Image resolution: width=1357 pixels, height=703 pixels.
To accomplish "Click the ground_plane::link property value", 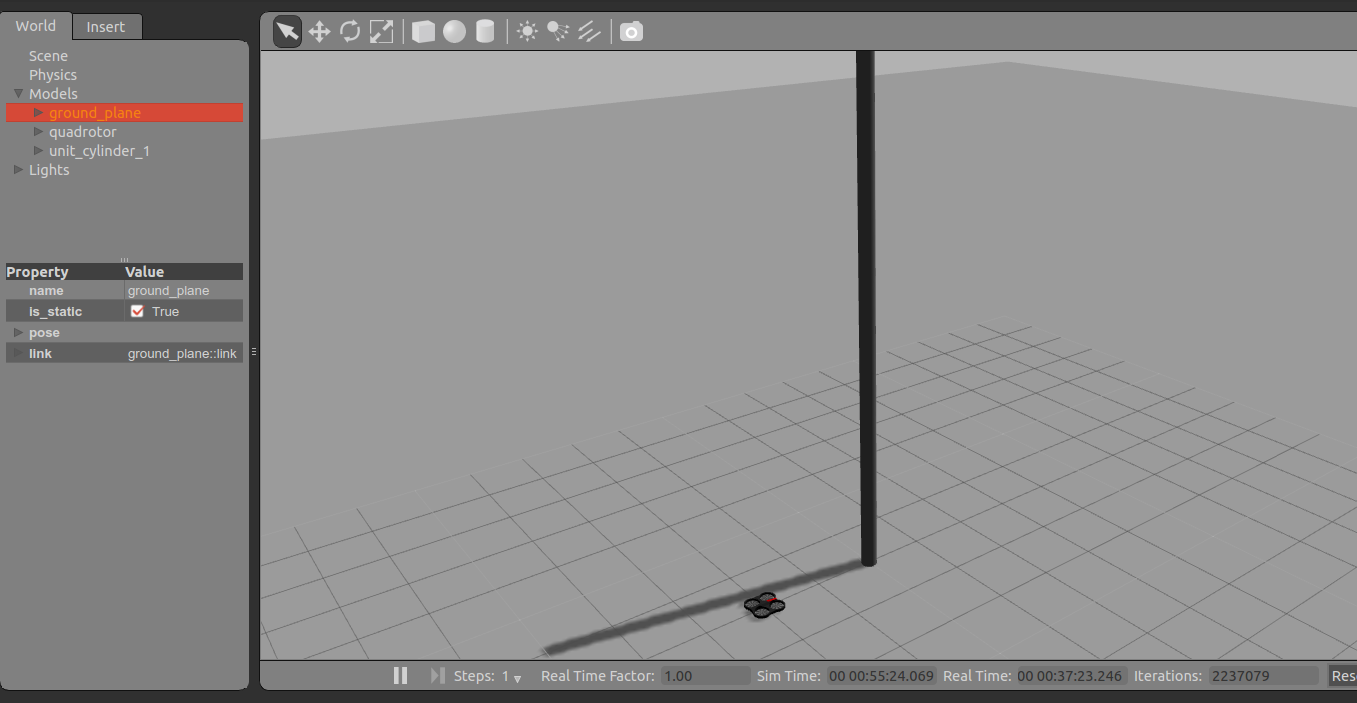I will click(x=182, y=354).
